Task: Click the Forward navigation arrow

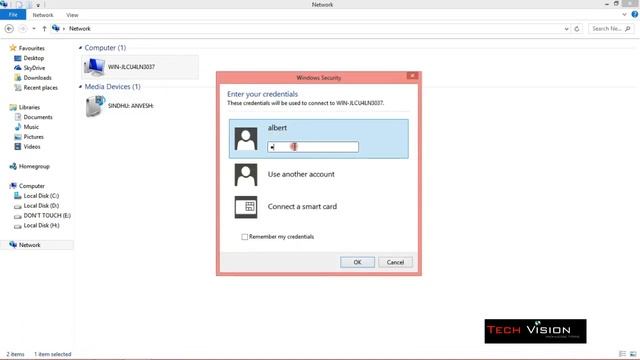Action: coord(22,29)
